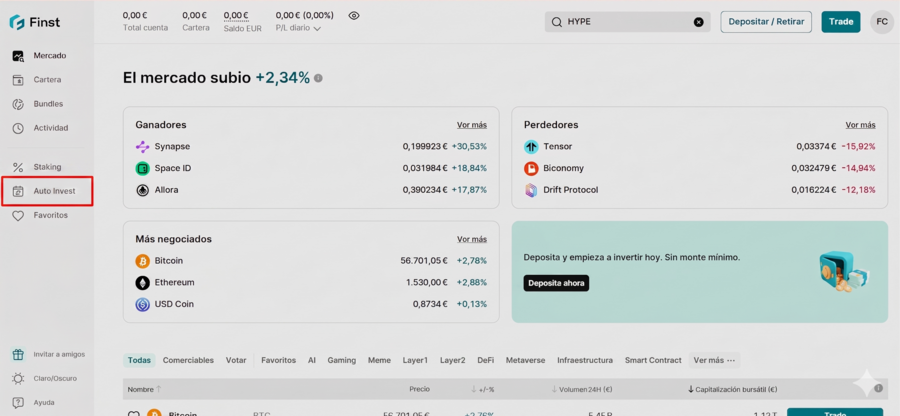
Task: Expand the P/L diario dropdown
Action: point(298,28)
